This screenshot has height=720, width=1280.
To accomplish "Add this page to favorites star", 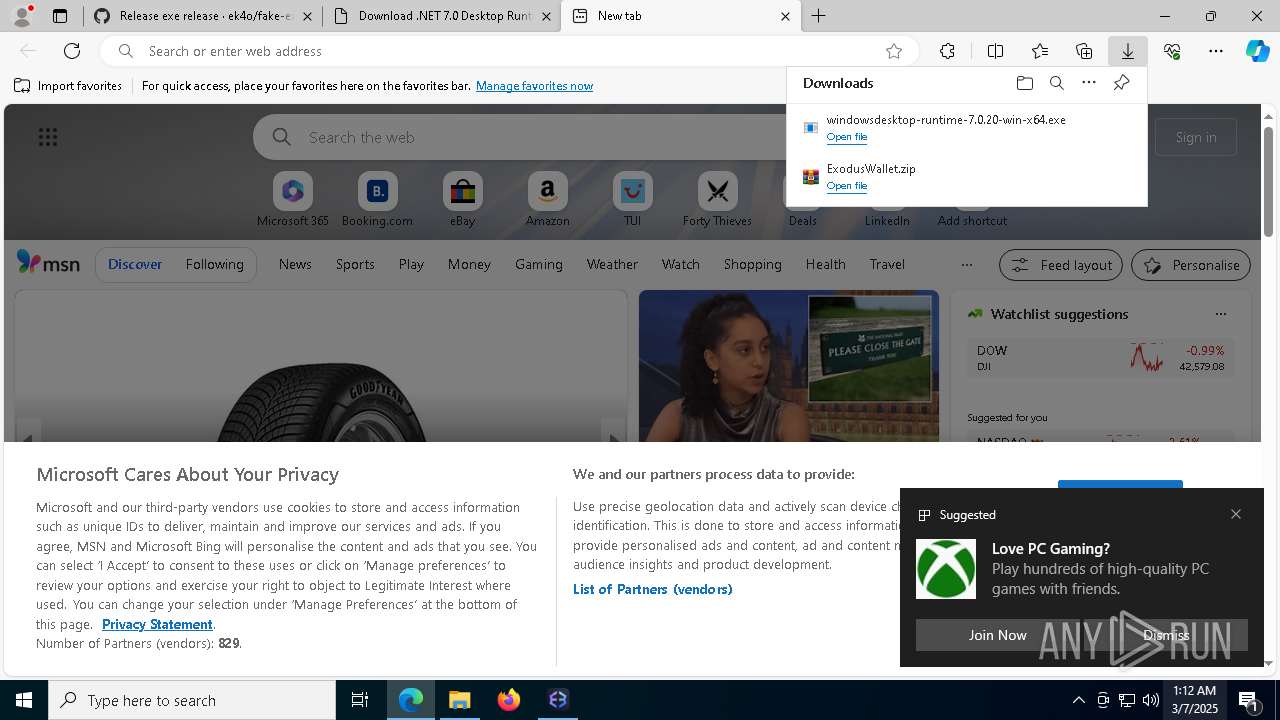I will coord(893,51).
